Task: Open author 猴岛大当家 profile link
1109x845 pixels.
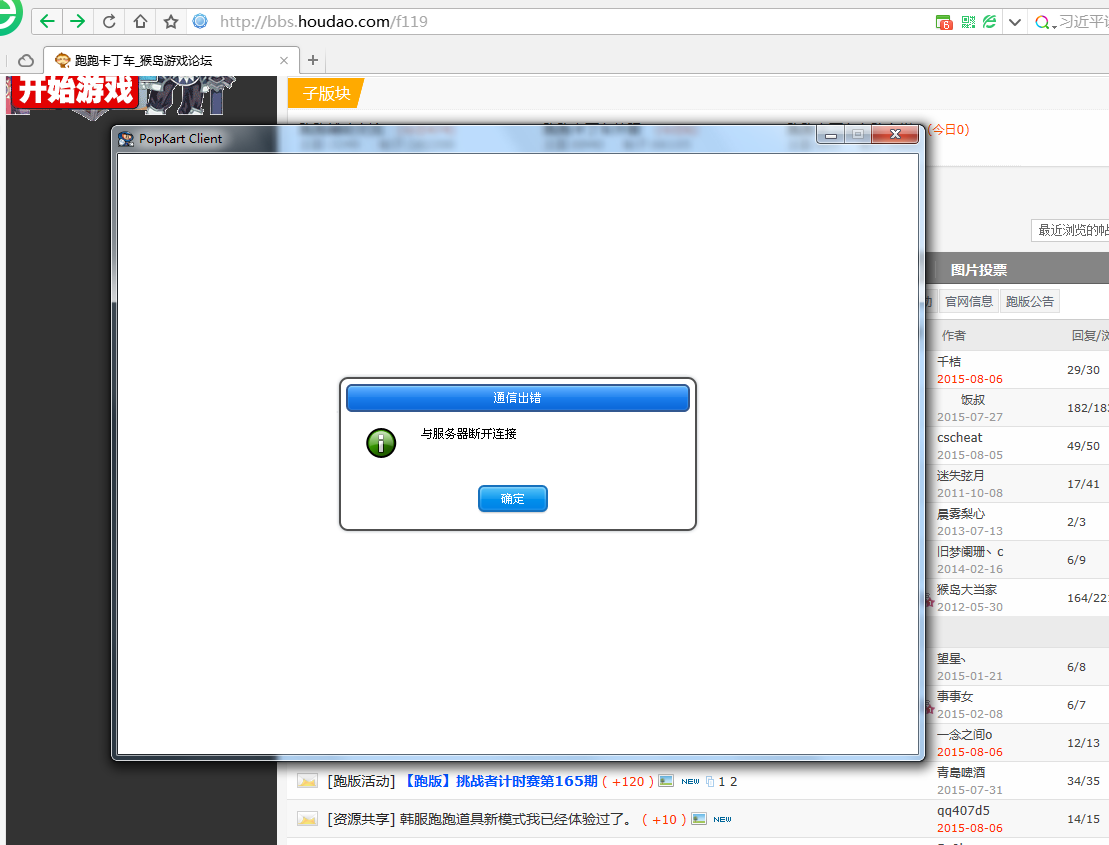Action: 967,590
